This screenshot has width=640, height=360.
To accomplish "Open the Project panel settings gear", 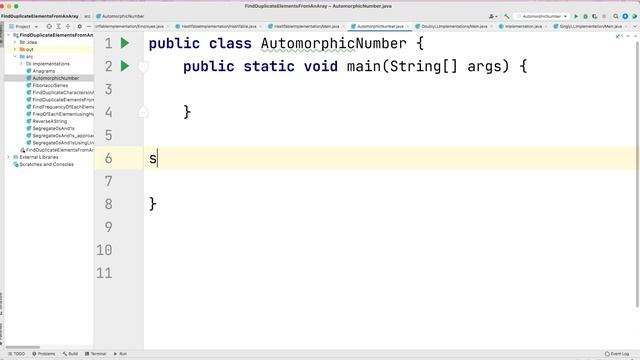I will click(79, 26).
